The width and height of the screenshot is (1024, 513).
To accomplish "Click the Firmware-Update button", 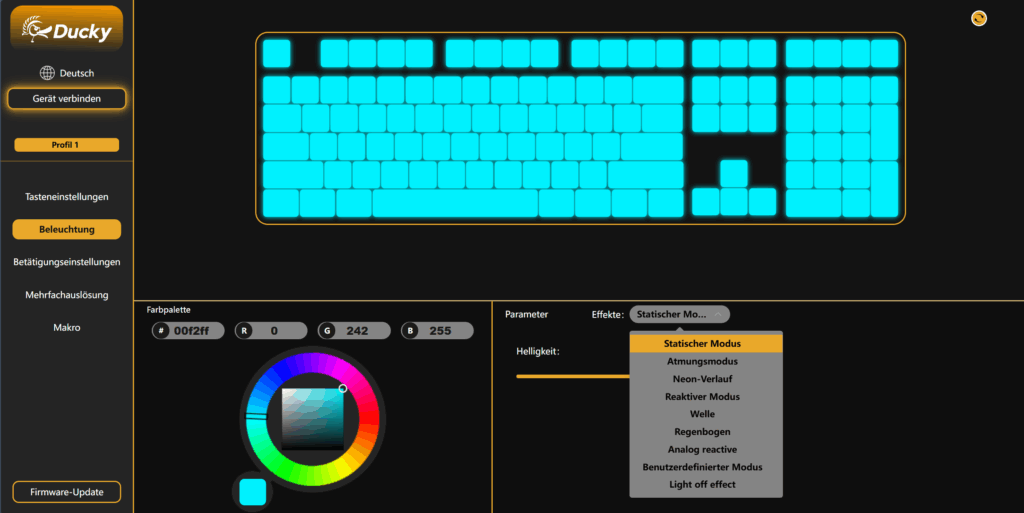I will (67, 492).
